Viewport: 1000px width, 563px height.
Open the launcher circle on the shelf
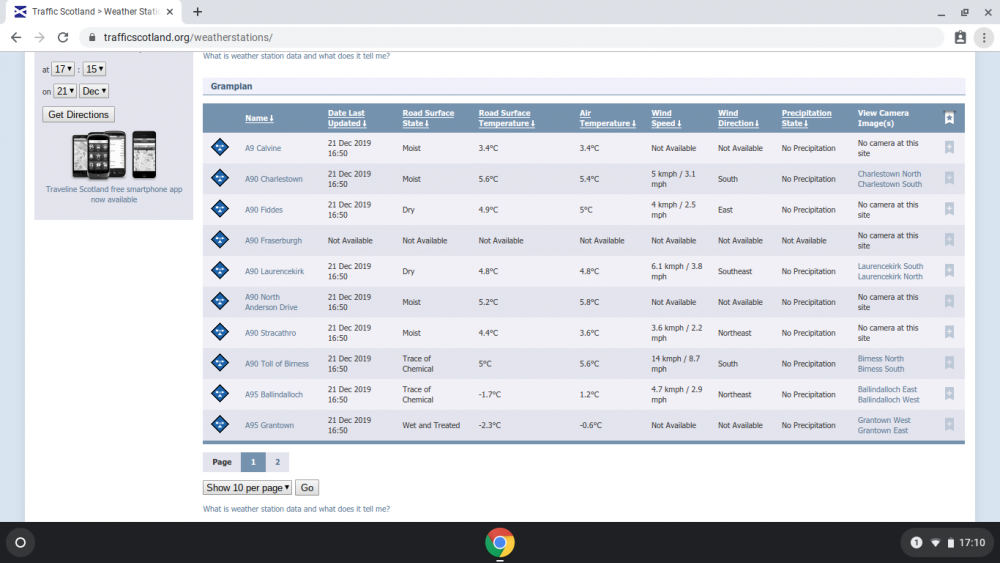(x=20, y=543)
